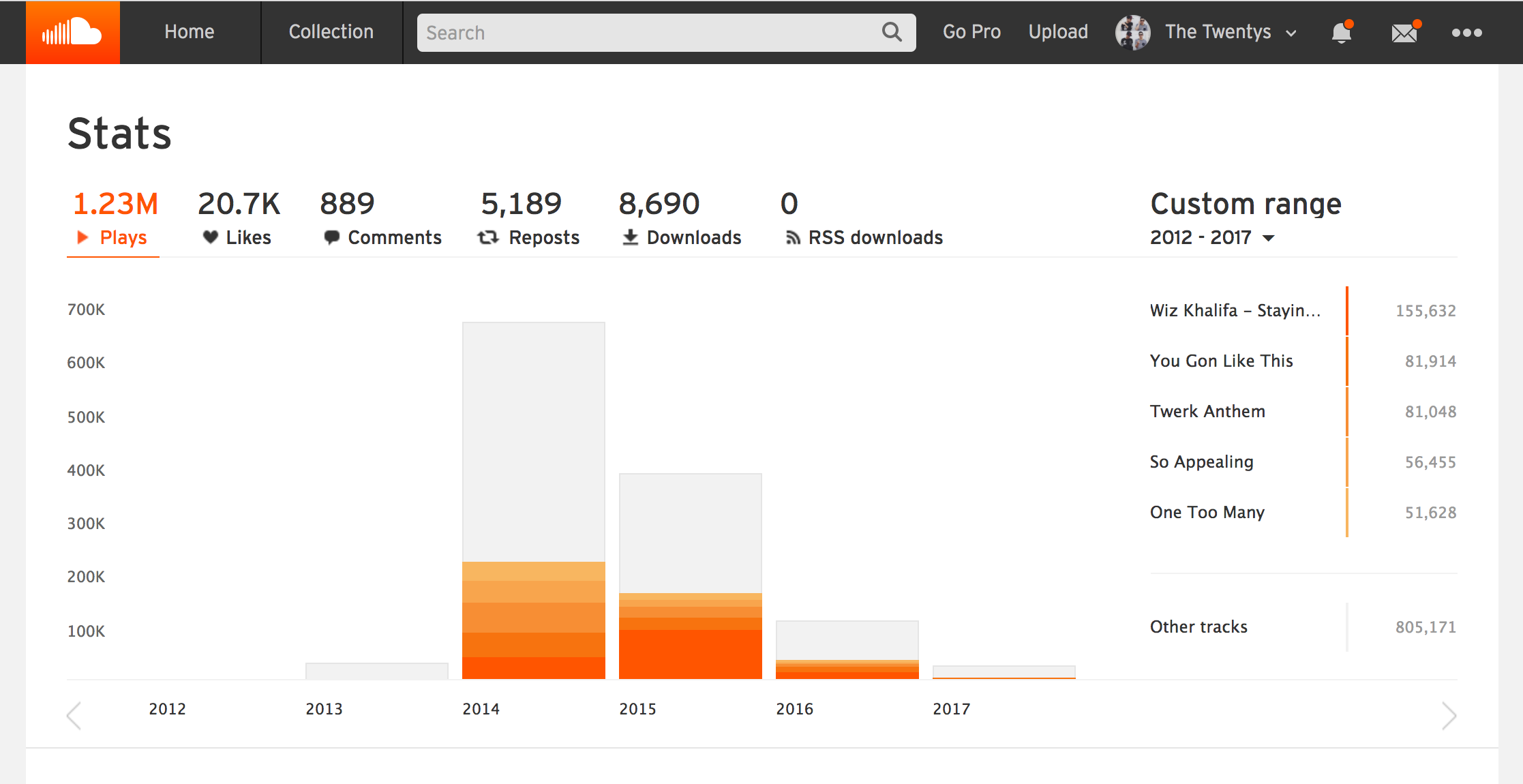Expand The Twentys account dropdown chevron
Image resolution: width=1523 pixels, height=784 pixels.
click(1291, 33)
